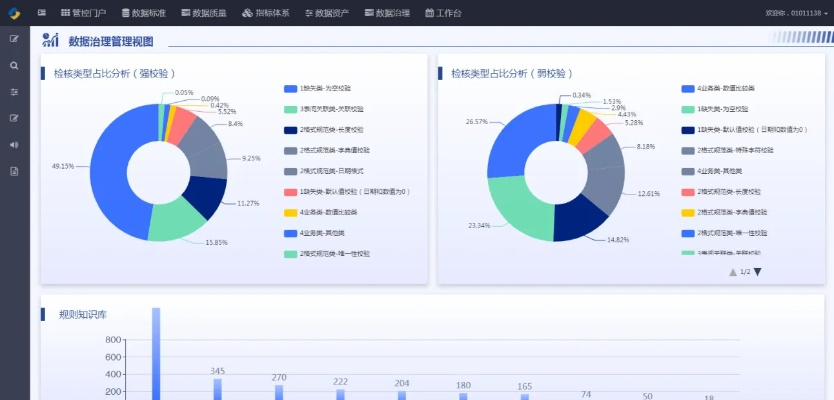The image size is (834, 400).
Task: Click the speaker announcement icon in sidebar
Action: [14, 144]
